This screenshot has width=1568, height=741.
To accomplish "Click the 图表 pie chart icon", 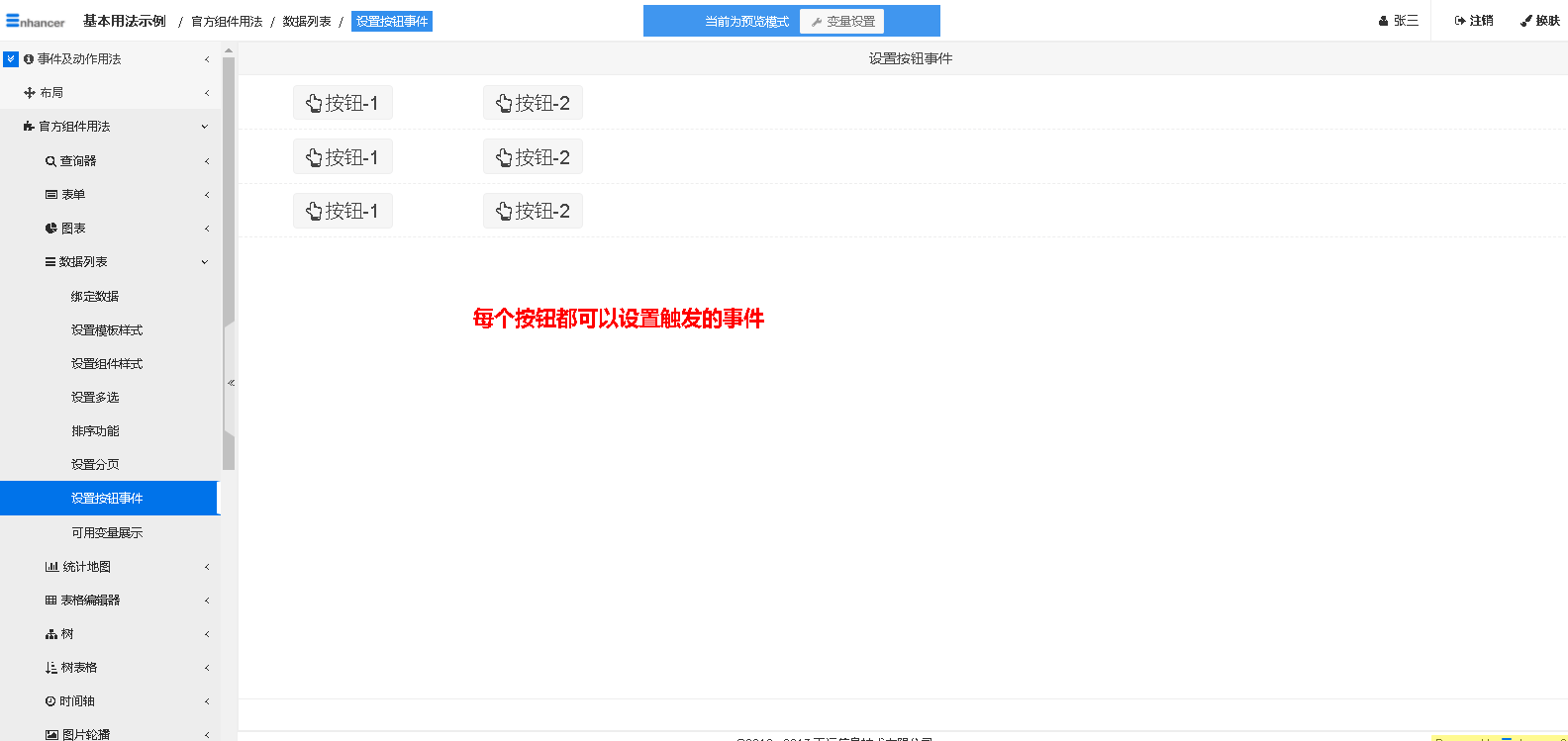I will (x=50, y=229).
